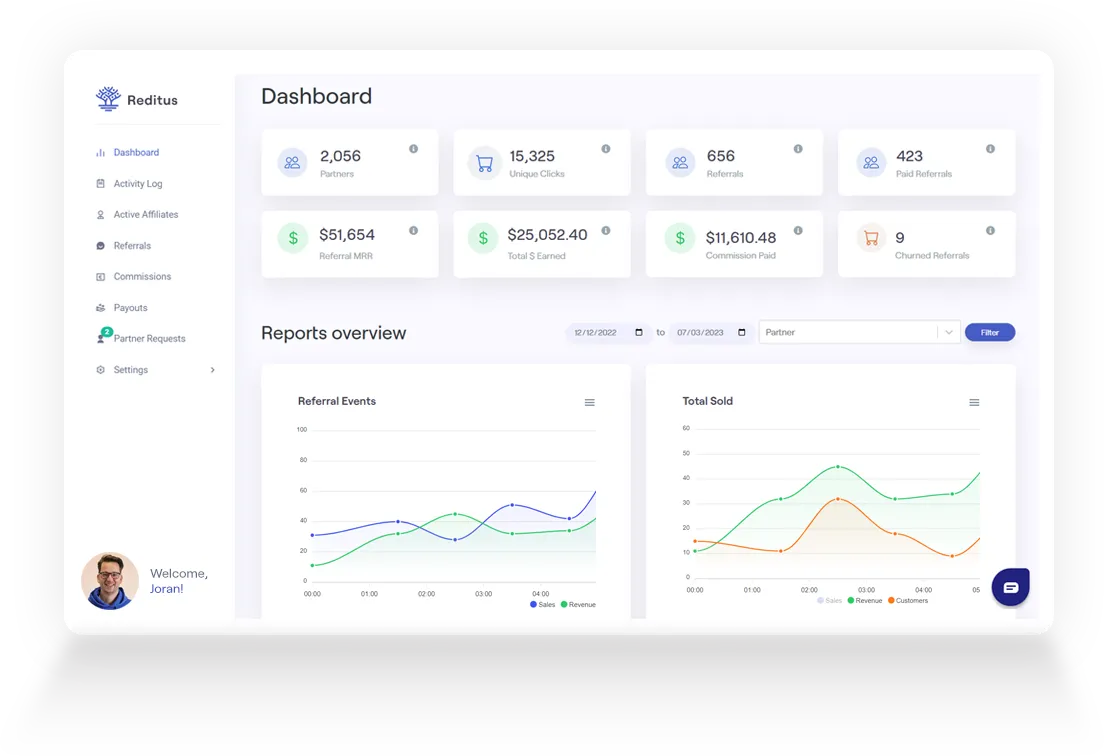
Task: Expand Settings submenu chevron
Action: 213,370
